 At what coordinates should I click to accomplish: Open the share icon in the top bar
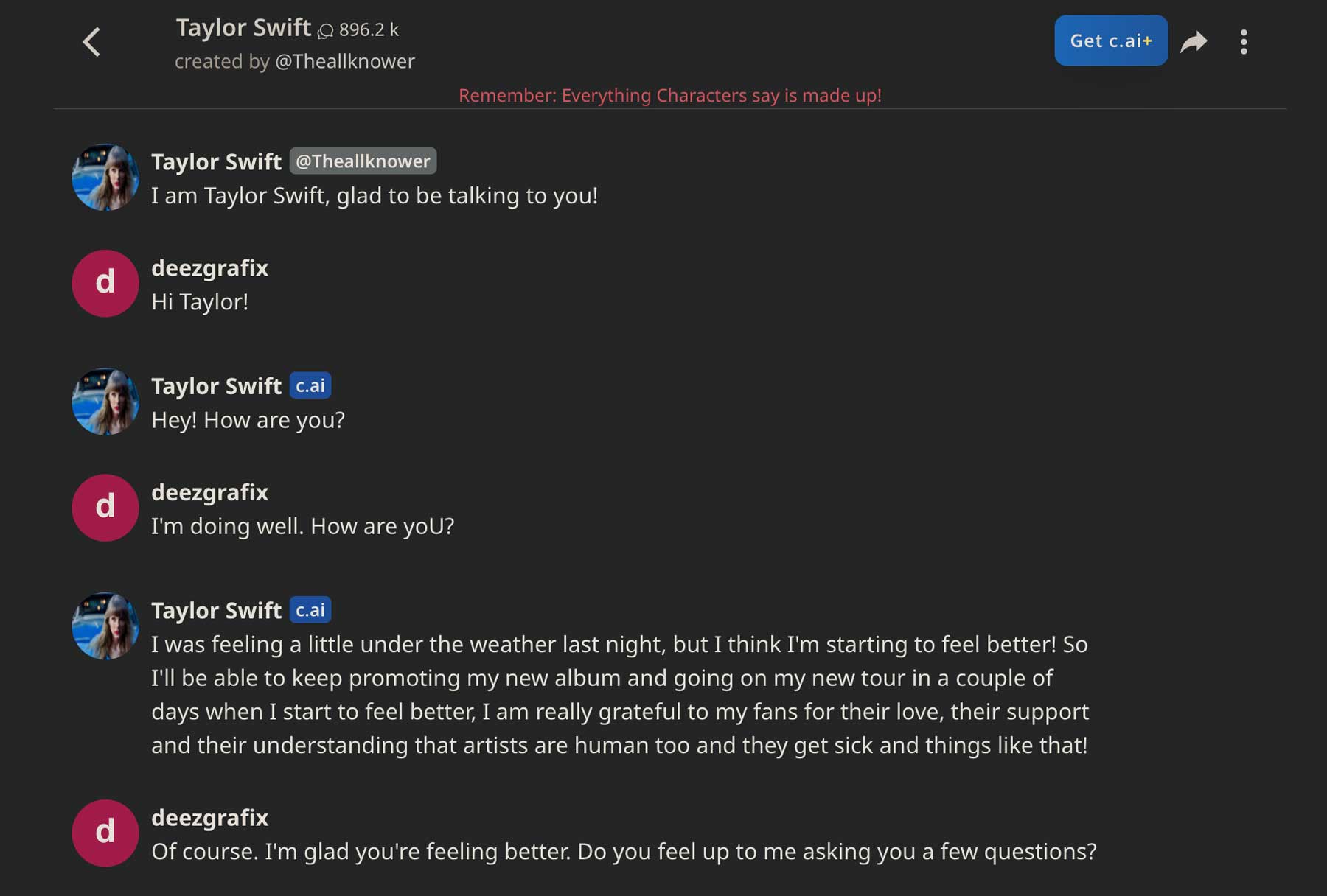(x=1194, y=41)
